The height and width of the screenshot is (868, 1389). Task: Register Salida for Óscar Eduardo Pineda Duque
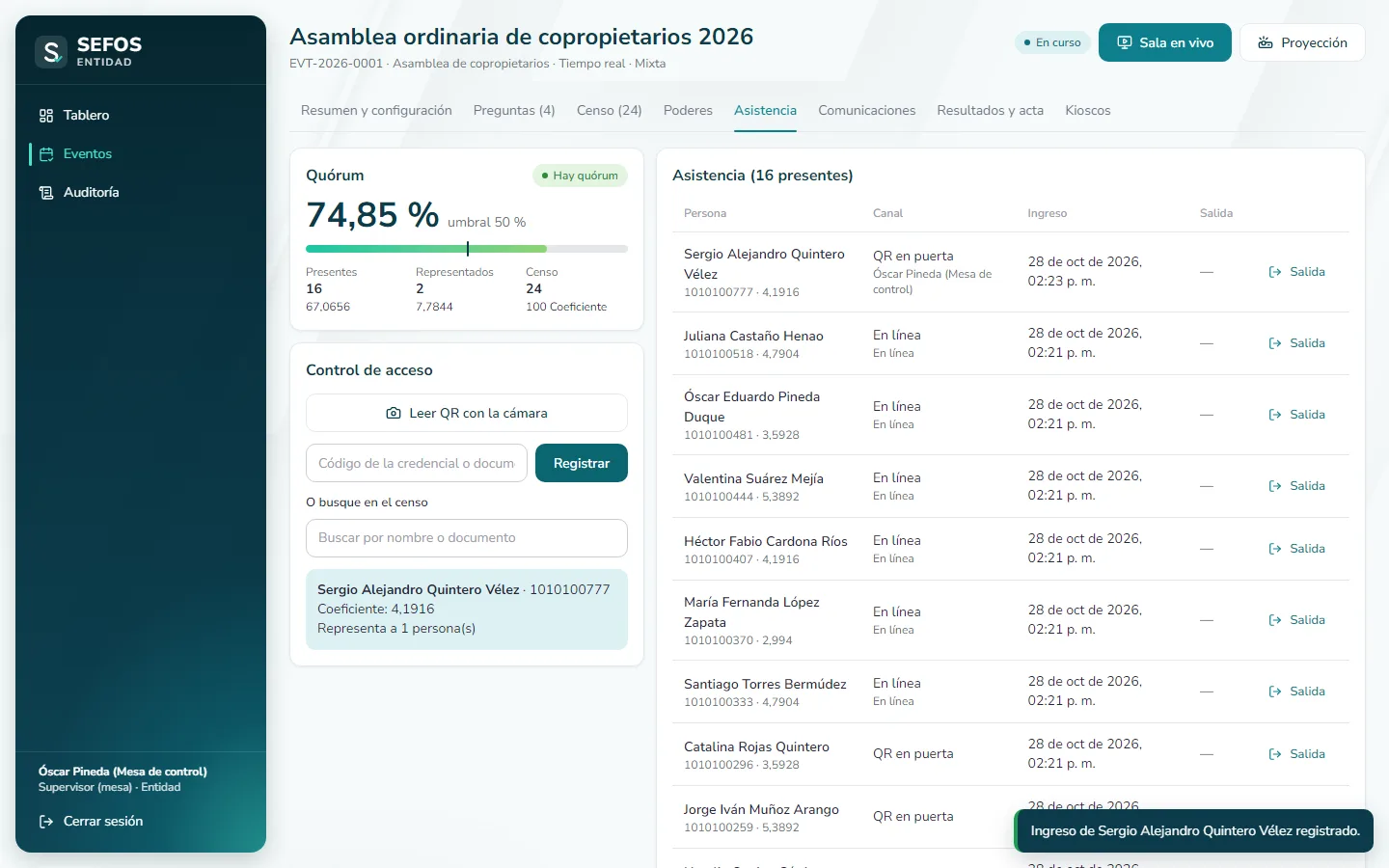(1297, 415)
